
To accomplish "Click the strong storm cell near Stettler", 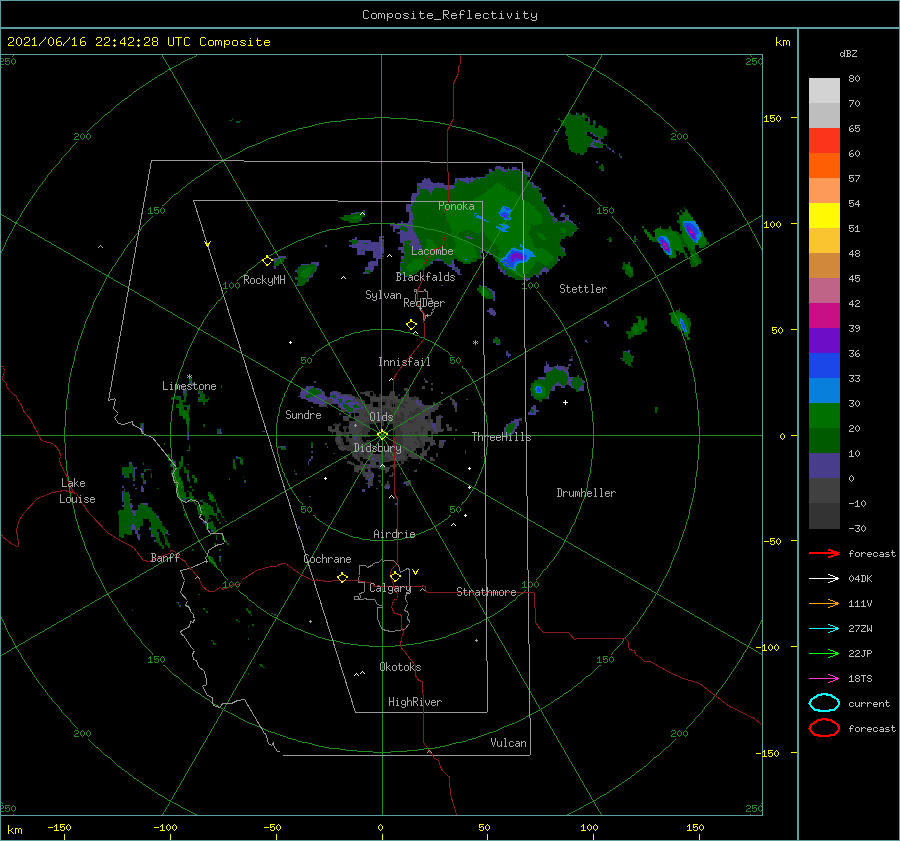I will [x=517, y=256].
